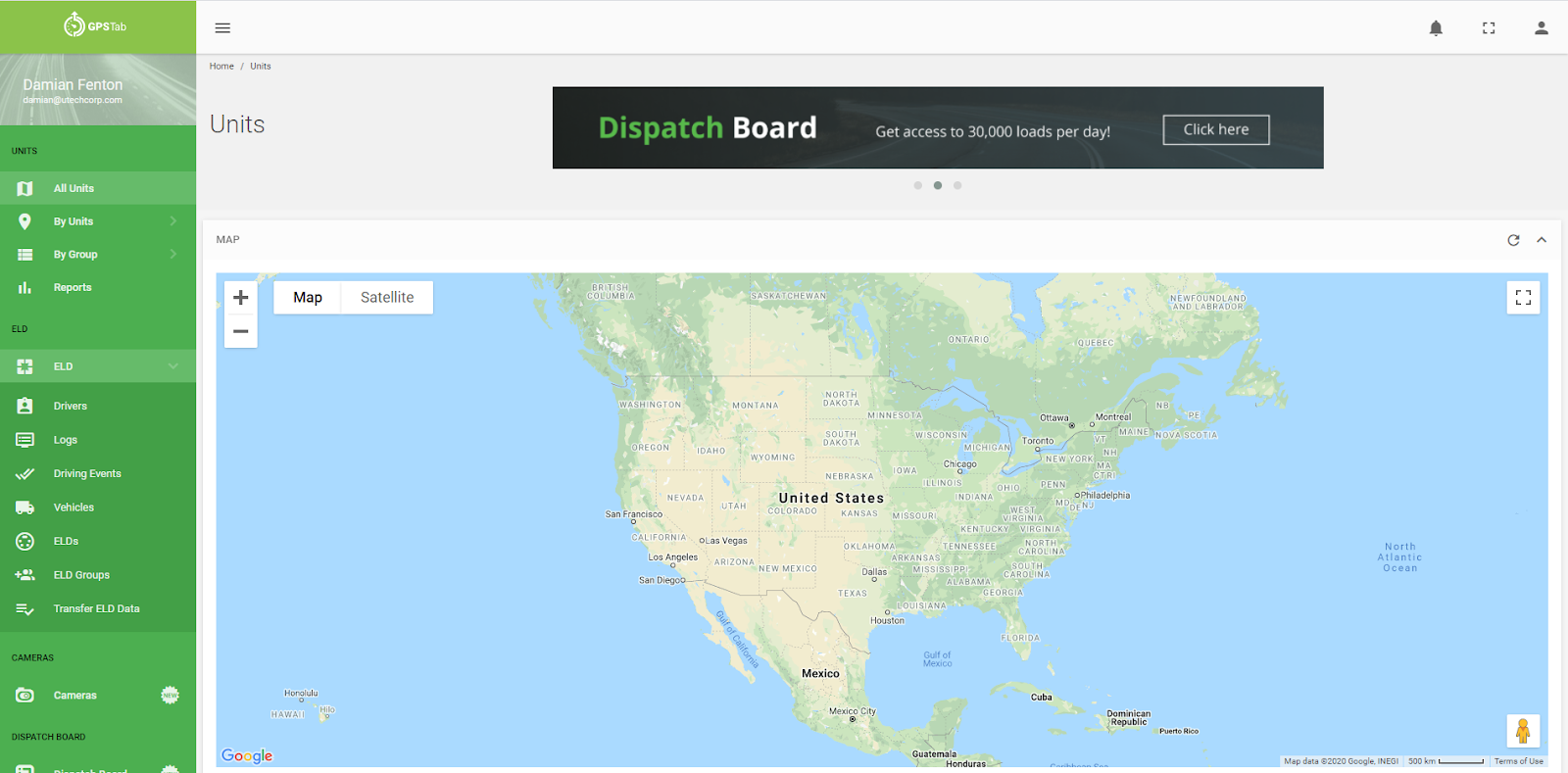Screen dimensions: 1568x773
Task: Click the Street View pegman
Action: [1523, 731]
